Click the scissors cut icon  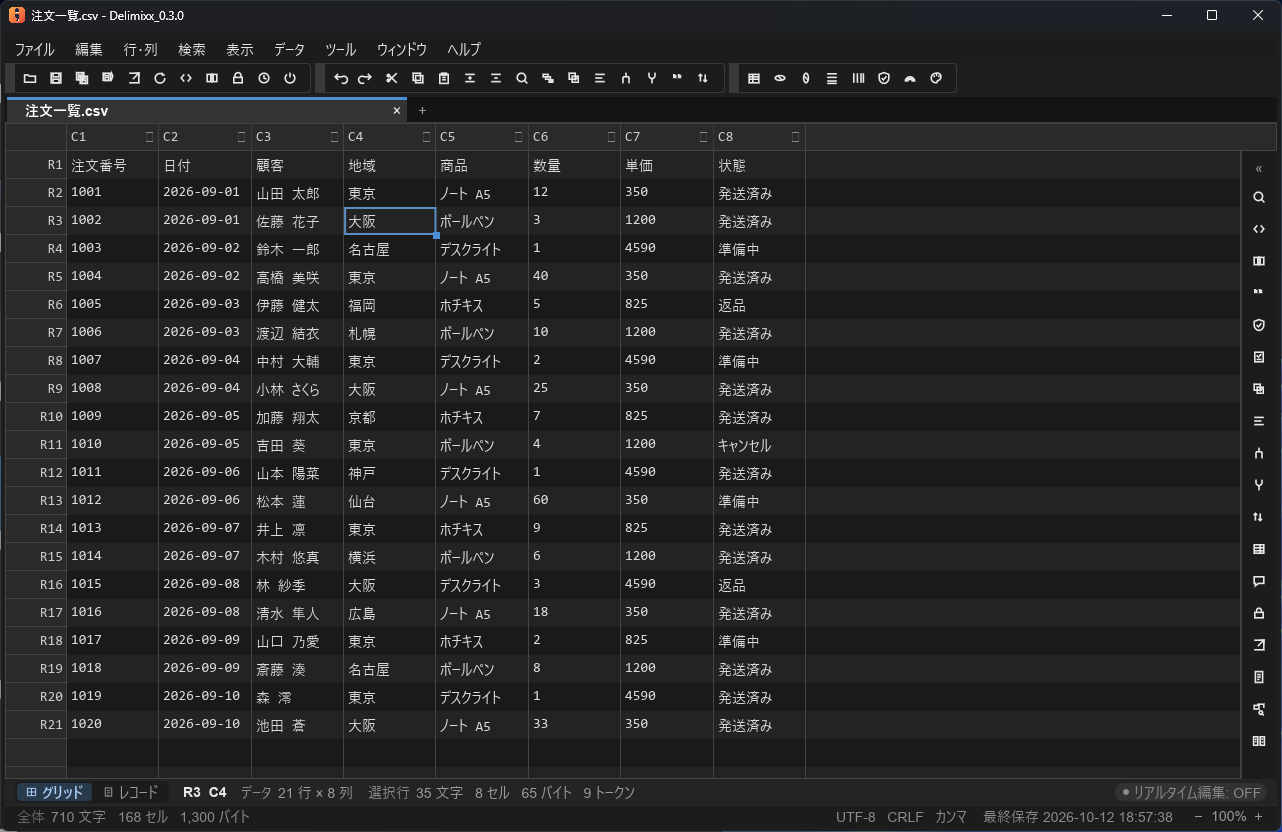tap(392, 78)
